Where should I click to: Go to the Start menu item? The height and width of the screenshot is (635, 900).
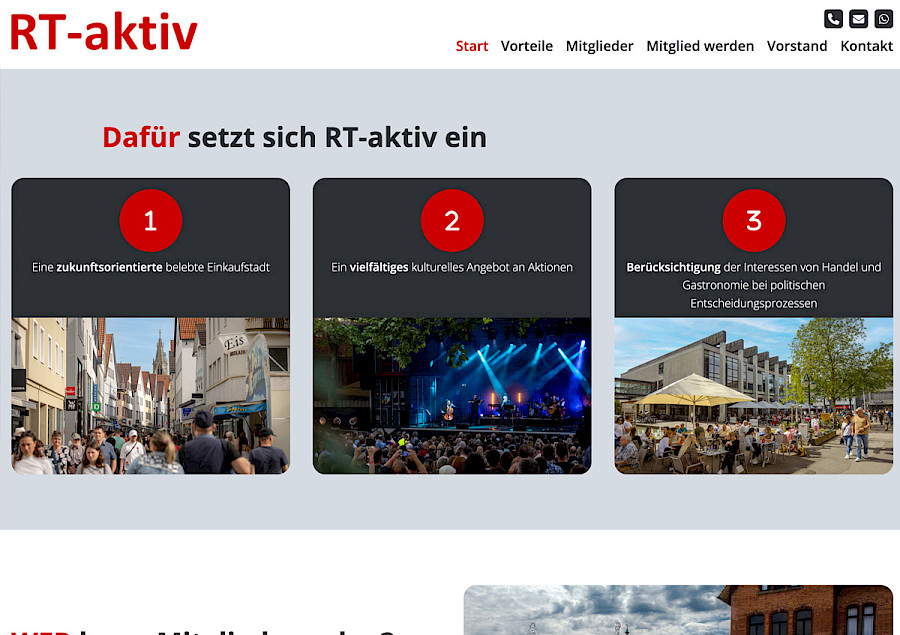(472, 46)
